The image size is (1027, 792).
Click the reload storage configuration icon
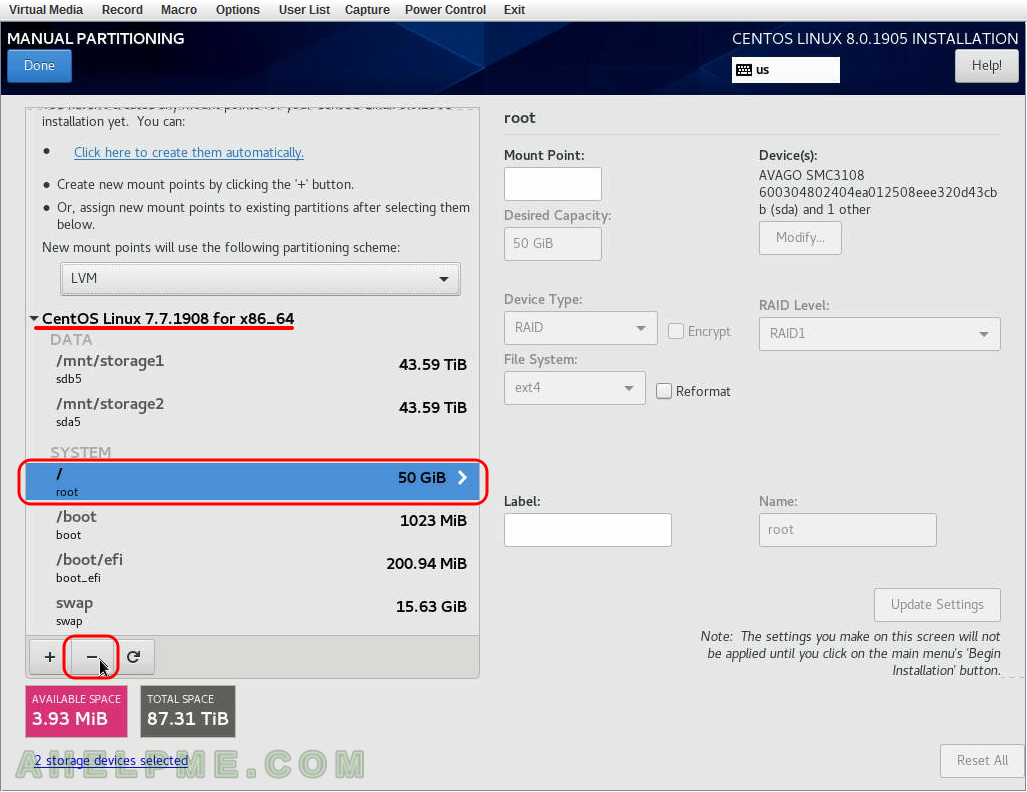pos(134,656)
